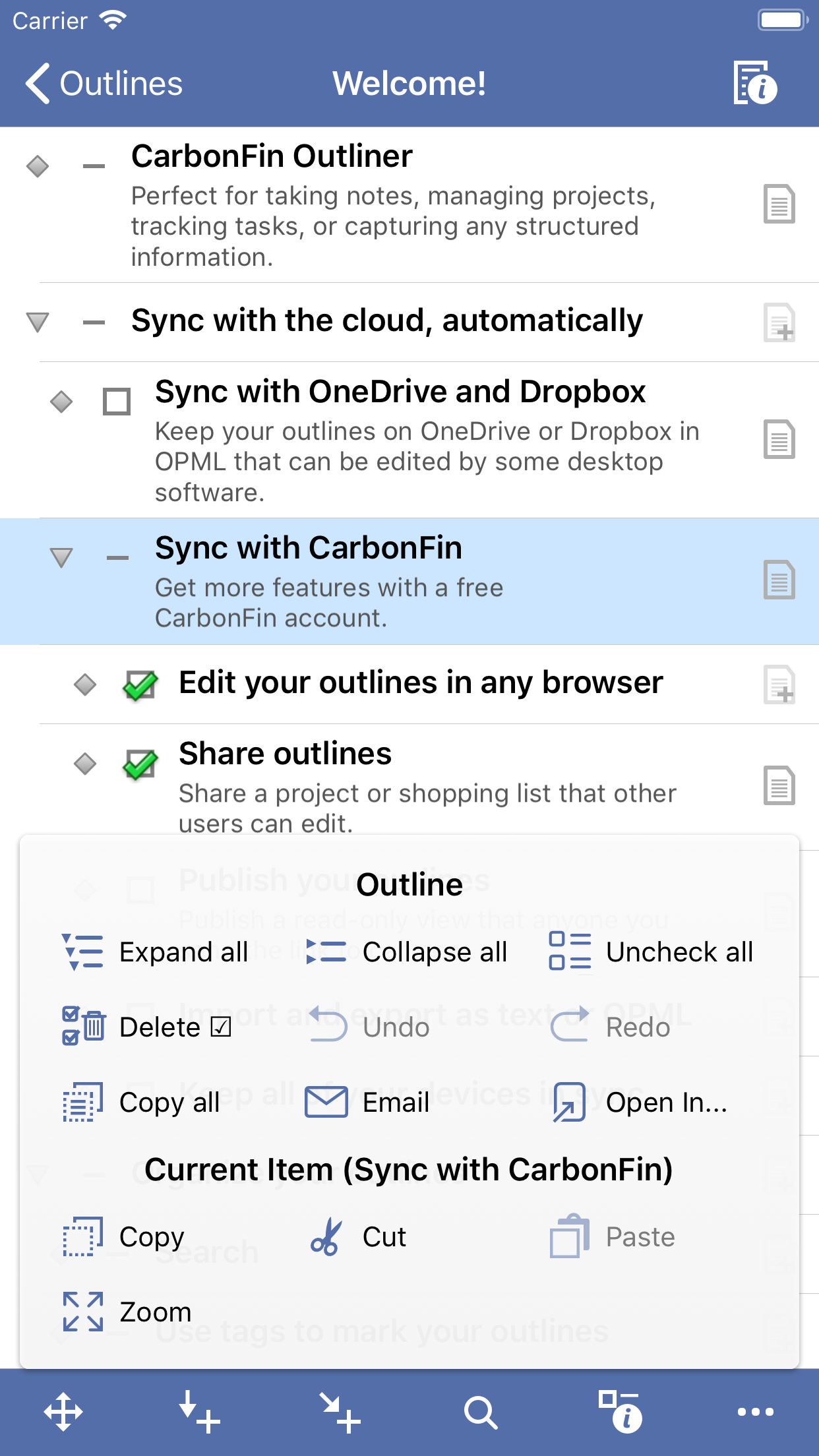The height and width of the screenshot is (1456, 819).
Task: Tap note text Get more features with a free
Action: (x=329, y=588)
